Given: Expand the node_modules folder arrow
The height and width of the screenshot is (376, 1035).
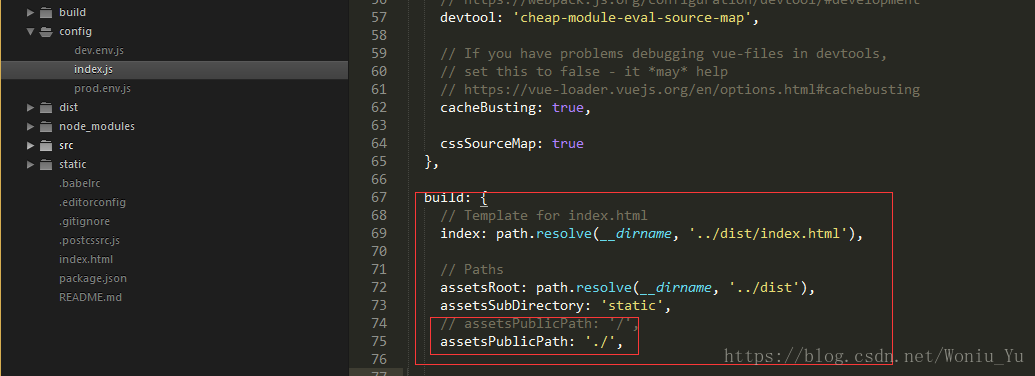Looking at the screenshot, I should click(30, 126).
